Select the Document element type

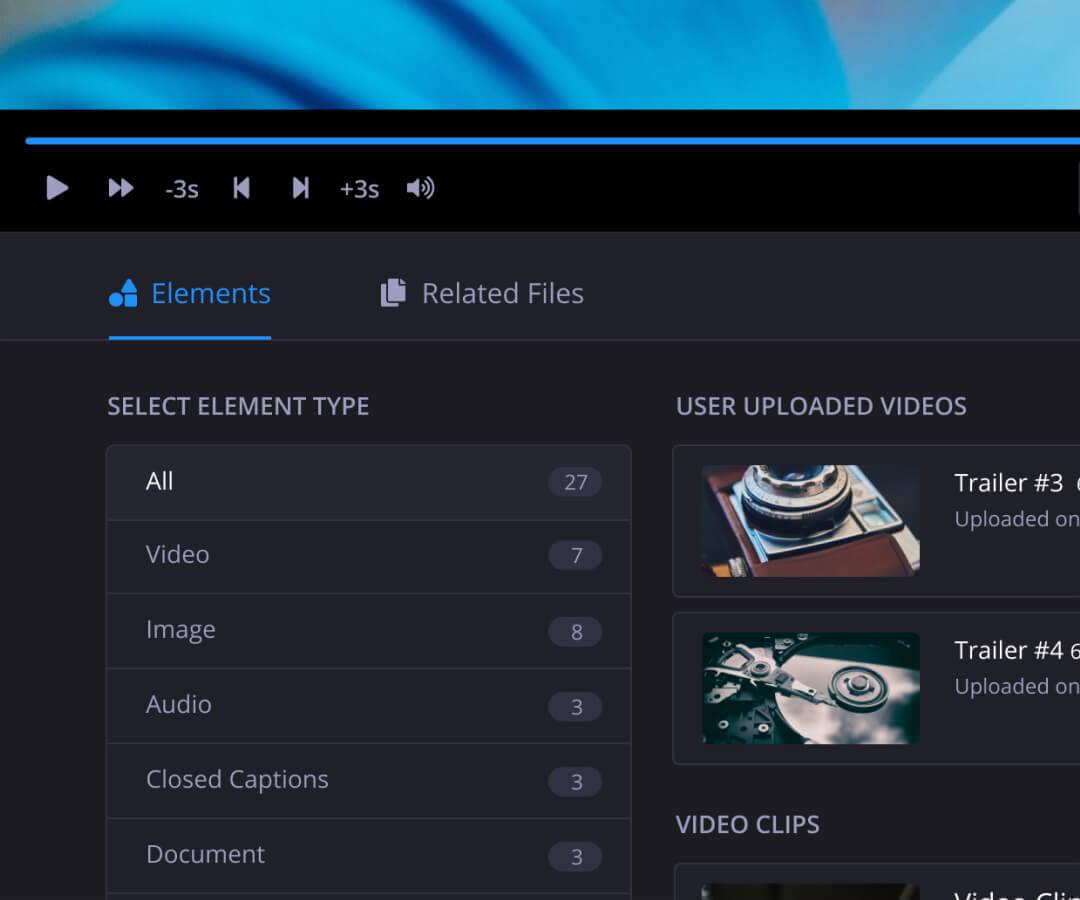point(369,855)
